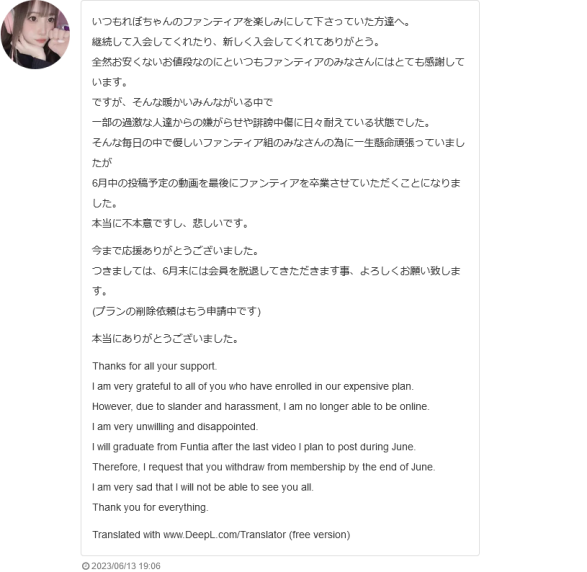Open the 2023/06/13 19:06 timestamp

126,566
